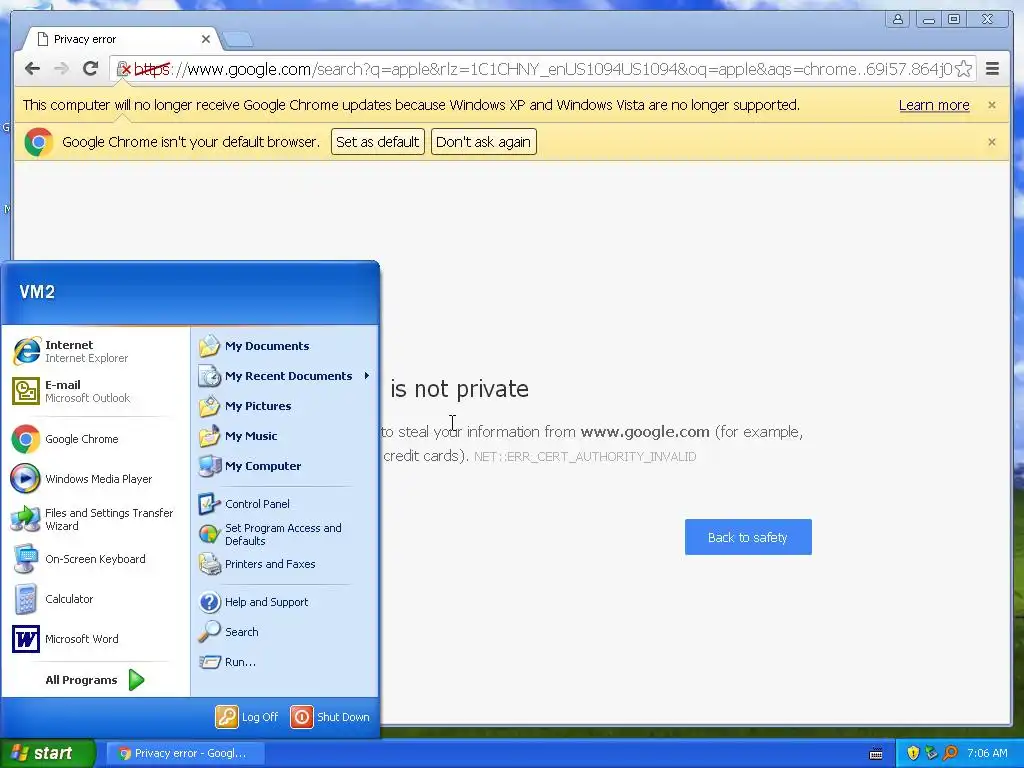Screen dimensions: 1024x768
Task: Launch Google Chrome from Start menu
Action: coord(95,439)
